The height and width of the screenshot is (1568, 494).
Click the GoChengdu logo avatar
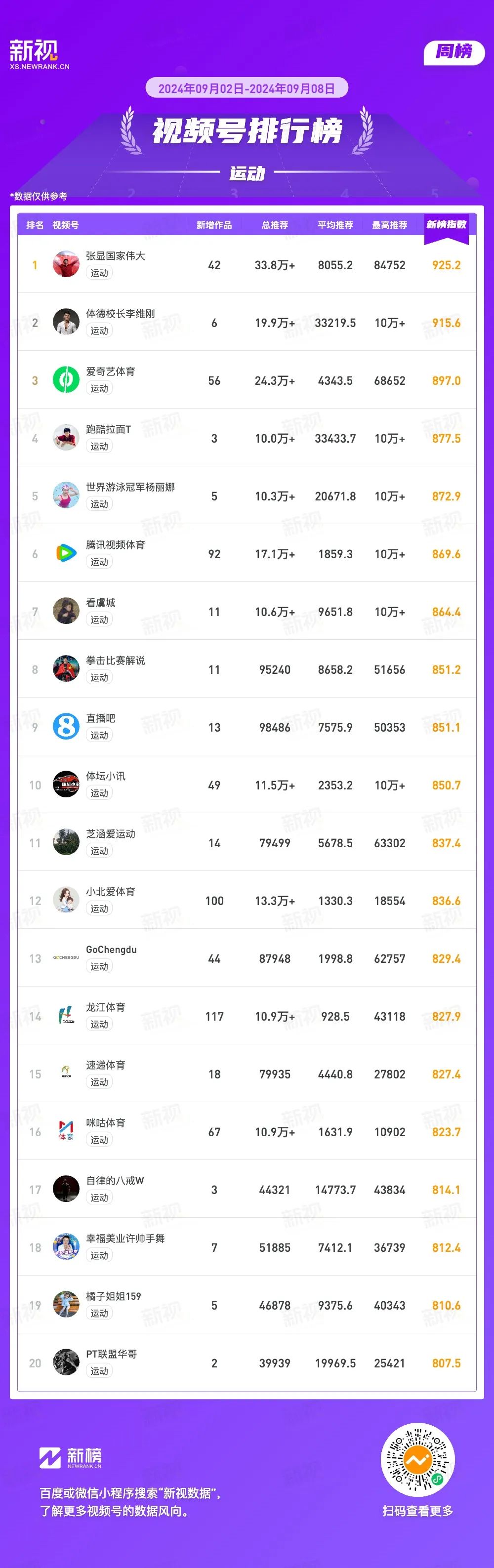66,958
